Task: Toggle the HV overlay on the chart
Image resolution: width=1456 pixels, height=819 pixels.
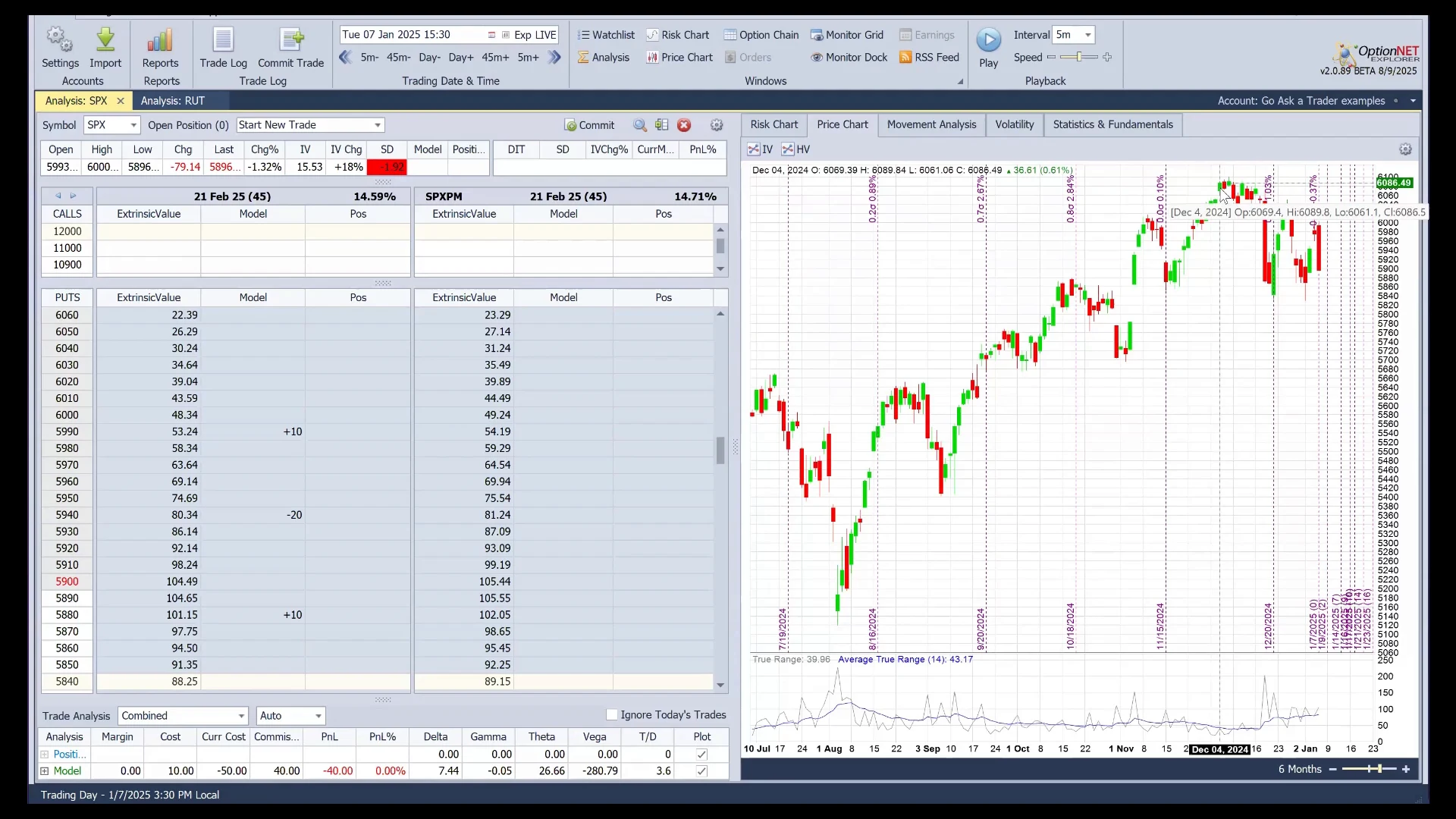Action: coord(796,149)
